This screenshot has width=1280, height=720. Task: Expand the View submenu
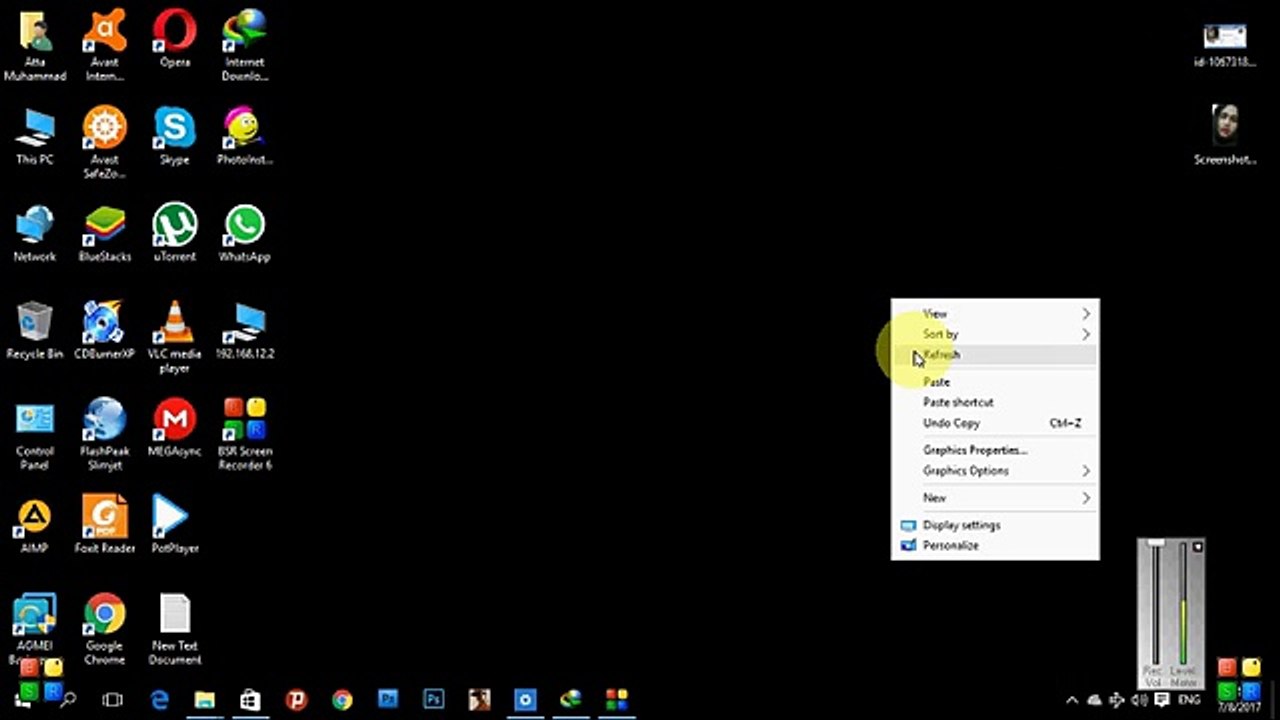point(995,314)
